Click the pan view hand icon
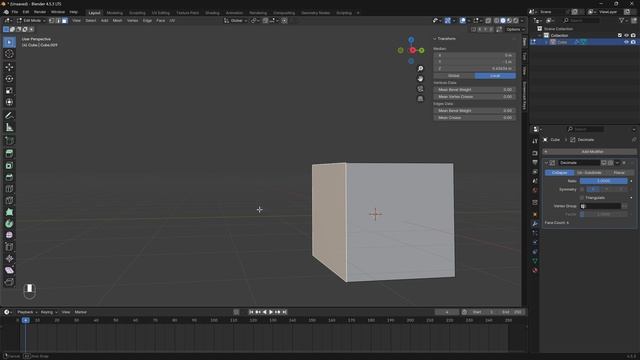640x360 pixels. point(420,78)
